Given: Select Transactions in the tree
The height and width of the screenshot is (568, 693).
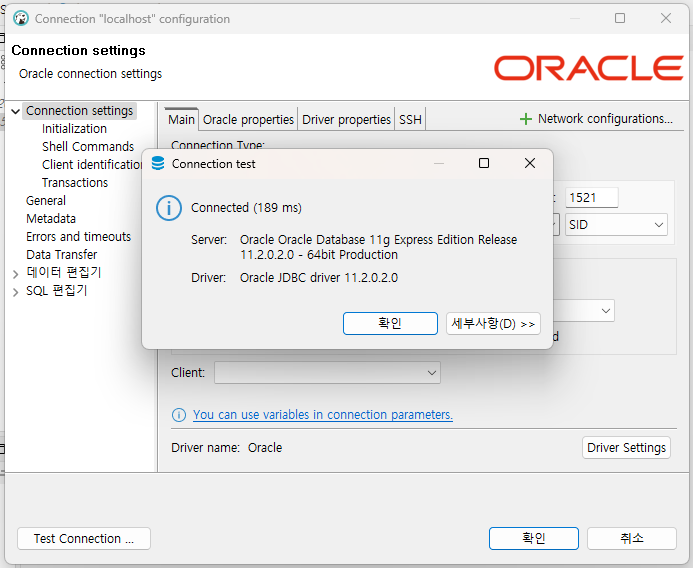Looking at the screenshot, I should (75, 183).
